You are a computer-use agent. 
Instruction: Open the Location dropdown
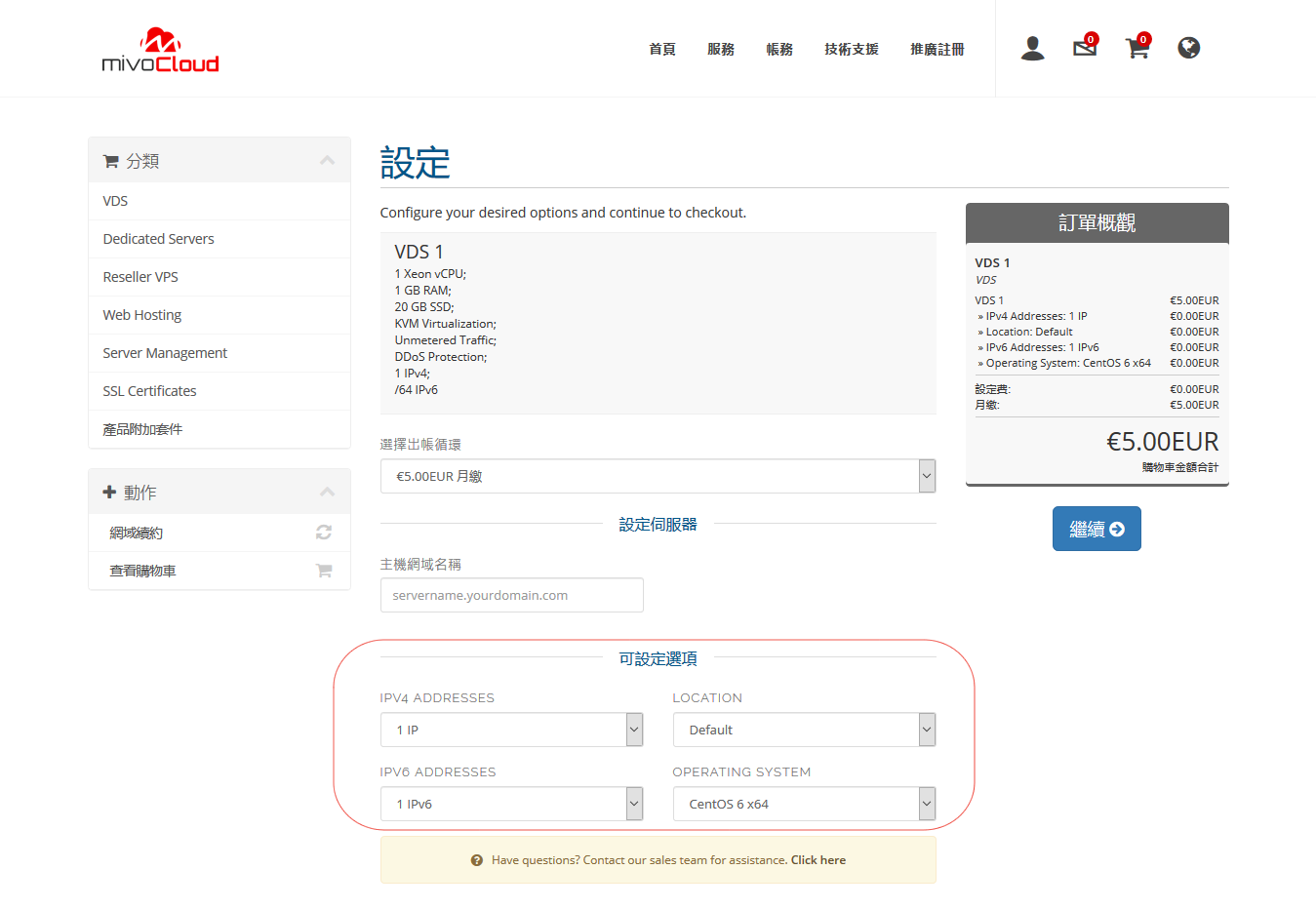coord(804,730)
